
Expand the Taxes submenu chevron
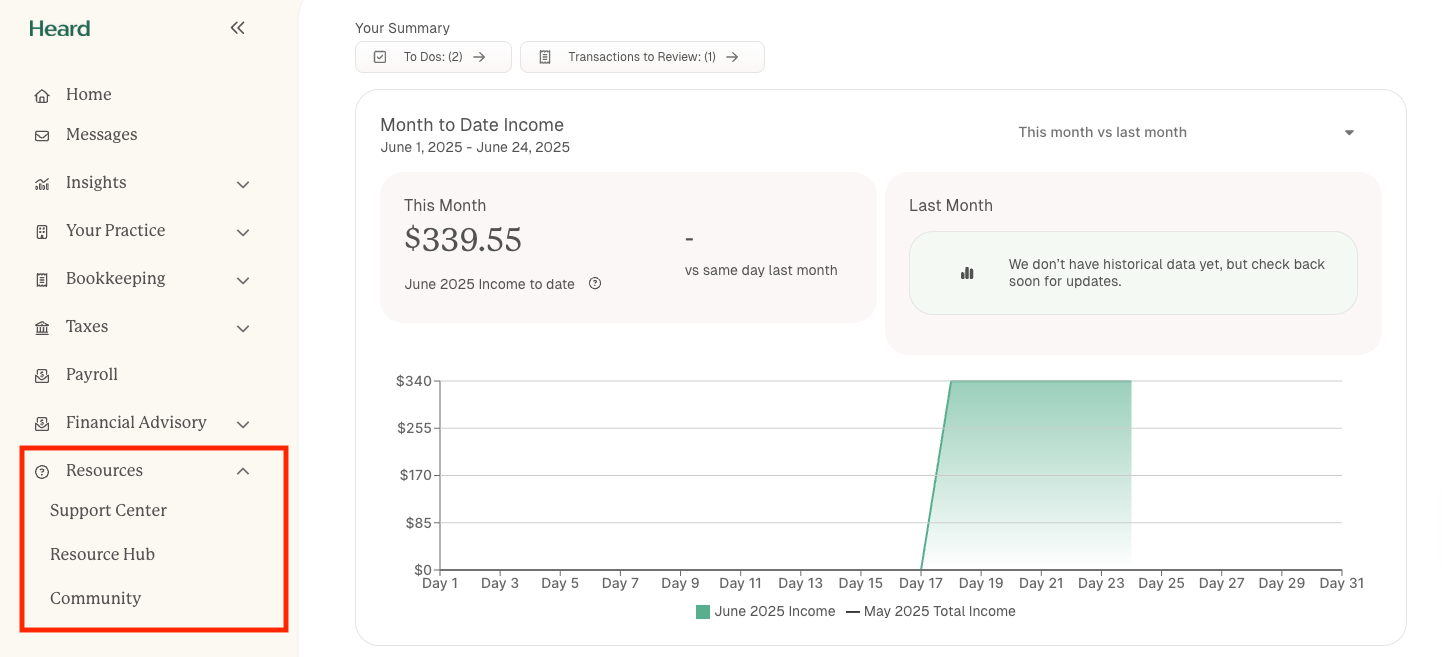coord(243,328)
